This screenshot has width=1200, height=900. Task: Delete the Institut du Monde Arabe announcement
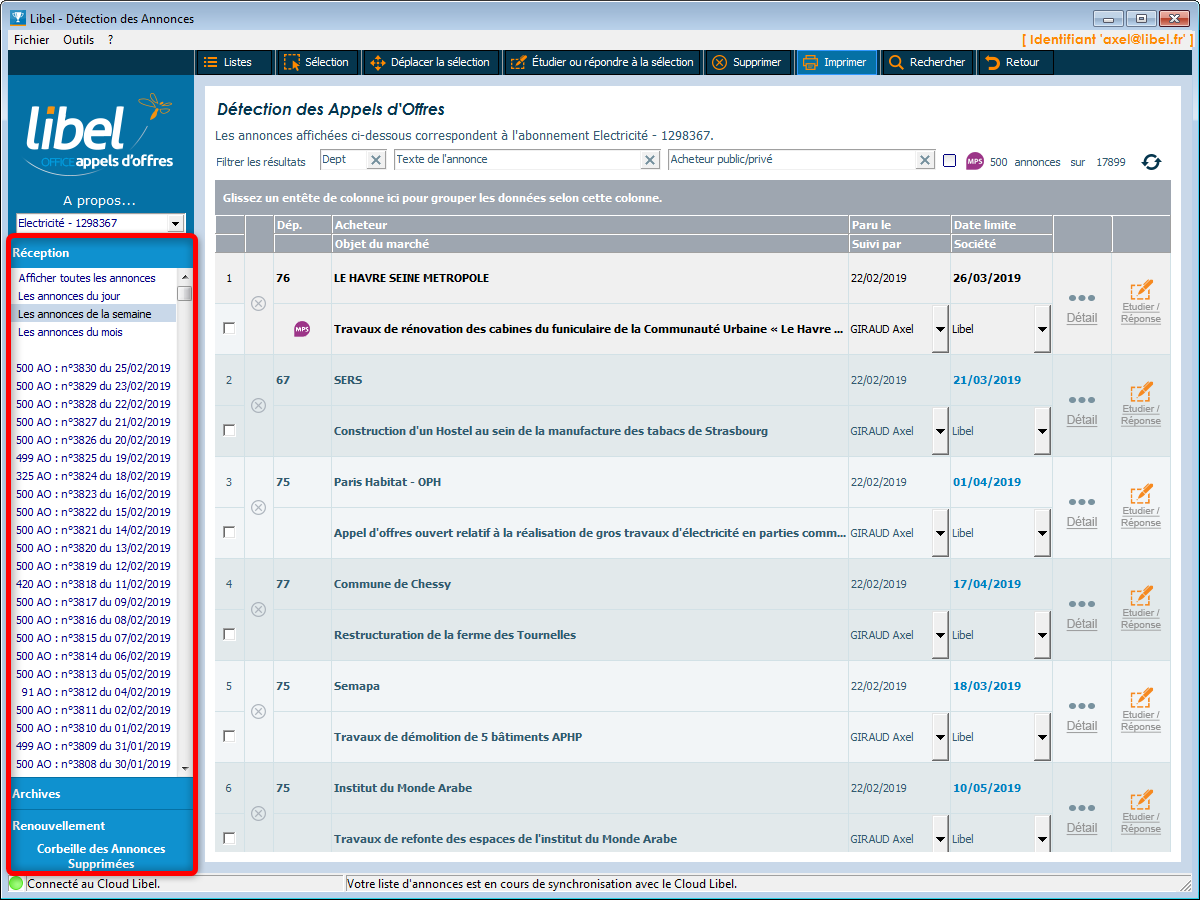(258, 813)
